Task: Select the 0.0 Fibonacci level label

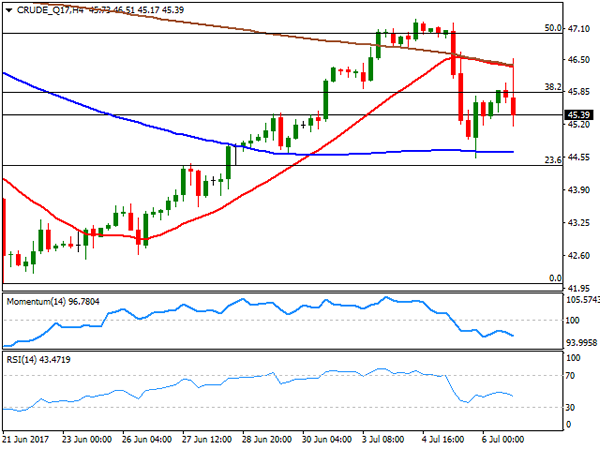Action: pyautogui.click(x=555, y=278)
